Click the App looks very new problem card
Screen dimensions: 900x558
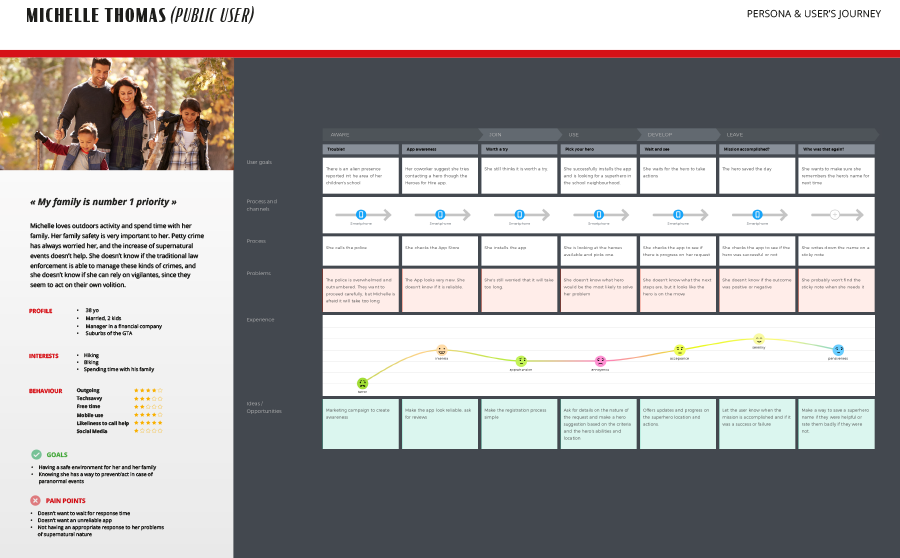[x=440, y=290]
